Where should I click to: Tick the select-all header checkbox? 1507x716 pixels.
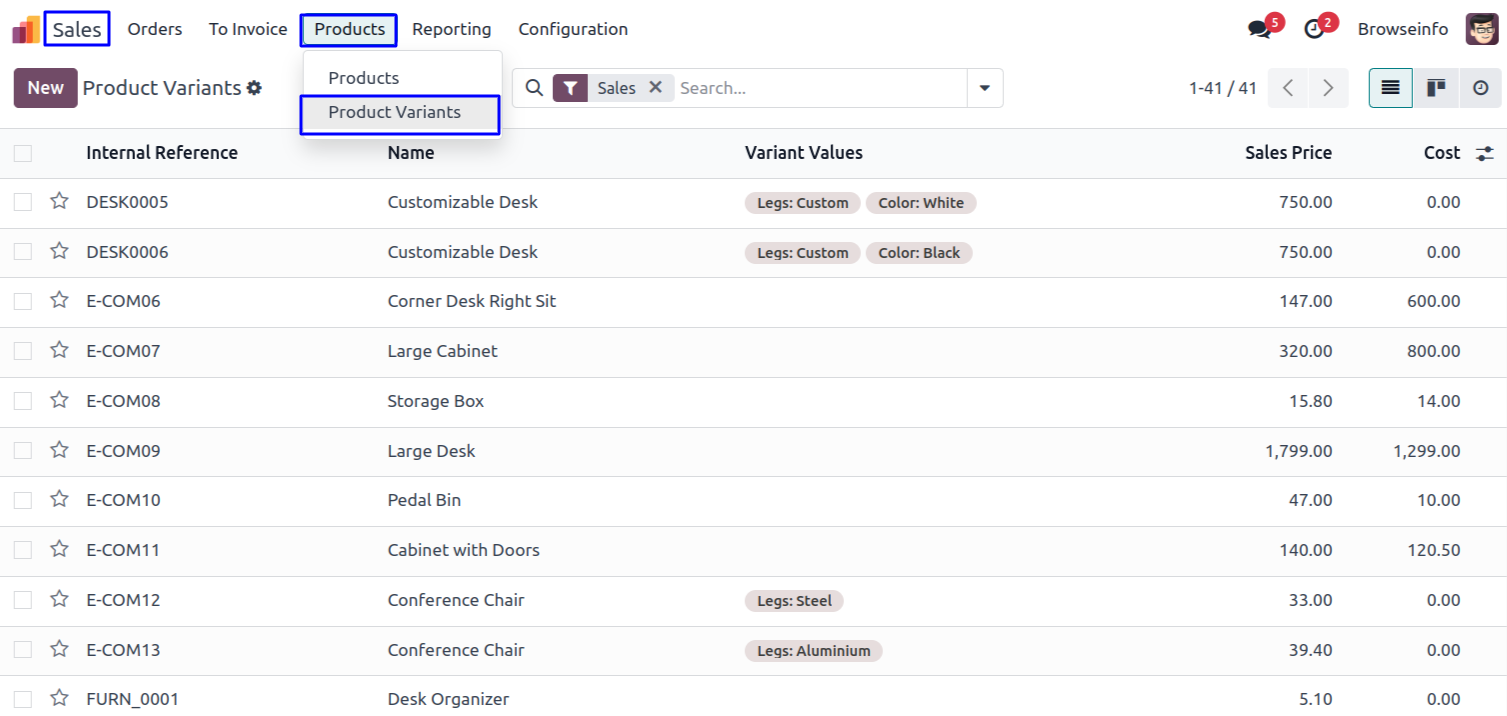[23, 153]
